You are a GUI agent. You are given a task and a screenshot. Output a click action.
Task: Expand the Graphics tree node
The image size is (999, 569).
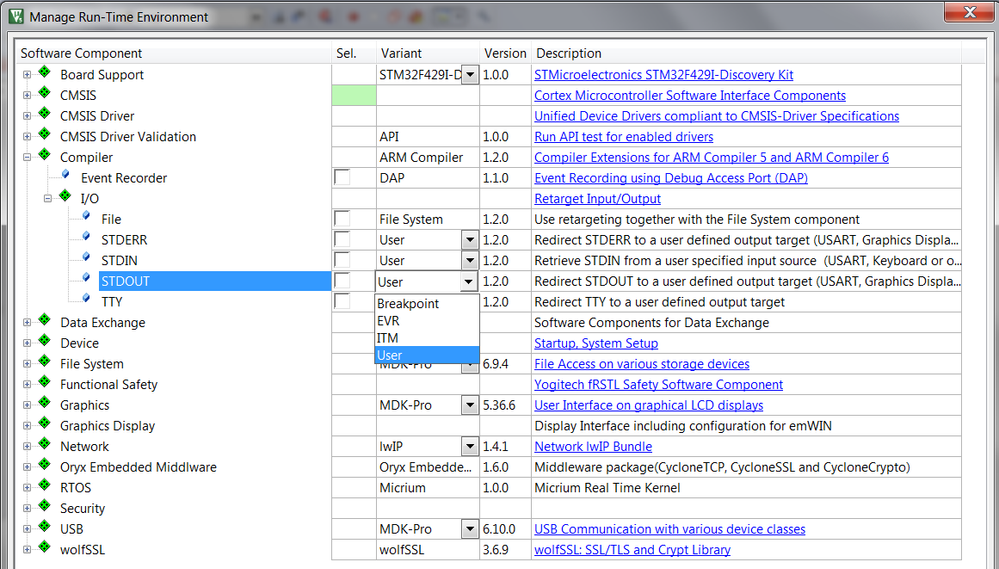[x=27, y=405]
